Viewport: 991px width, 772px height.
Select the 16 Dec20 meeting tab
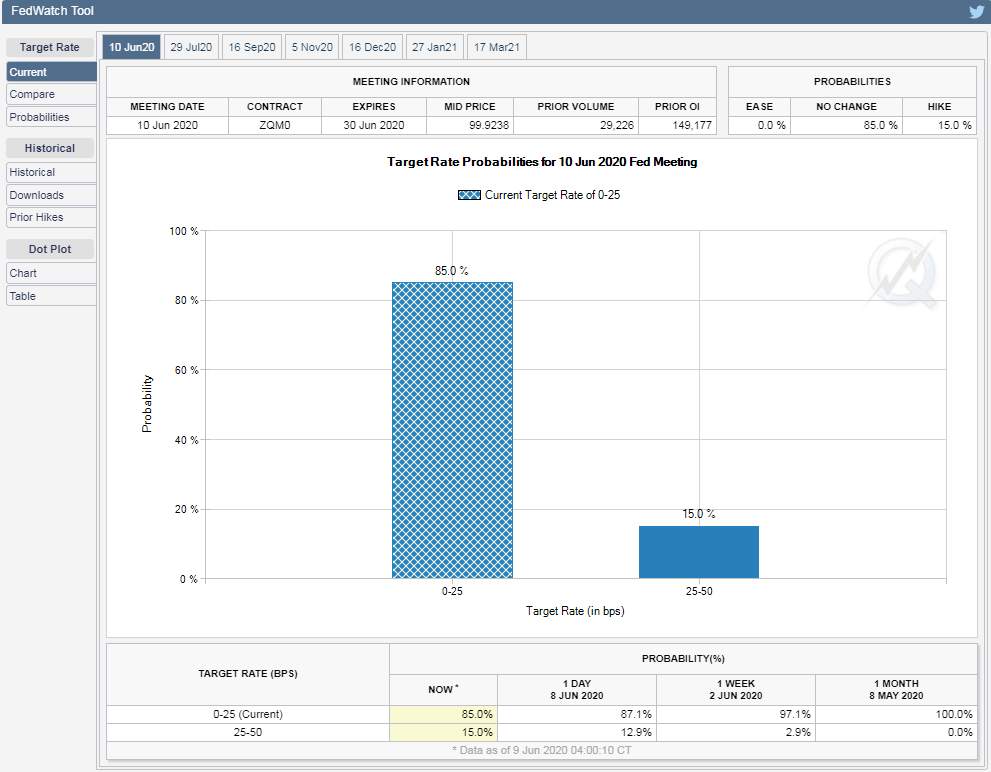coord(372,47)
